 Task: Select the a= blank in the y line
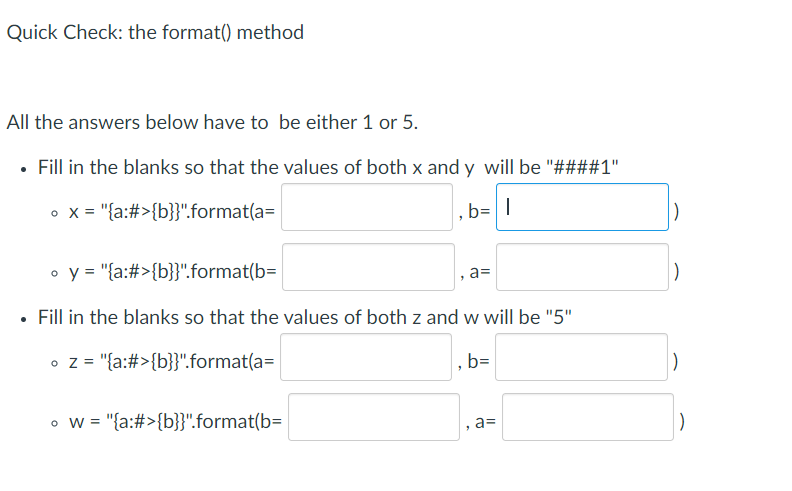coord(582,267)
